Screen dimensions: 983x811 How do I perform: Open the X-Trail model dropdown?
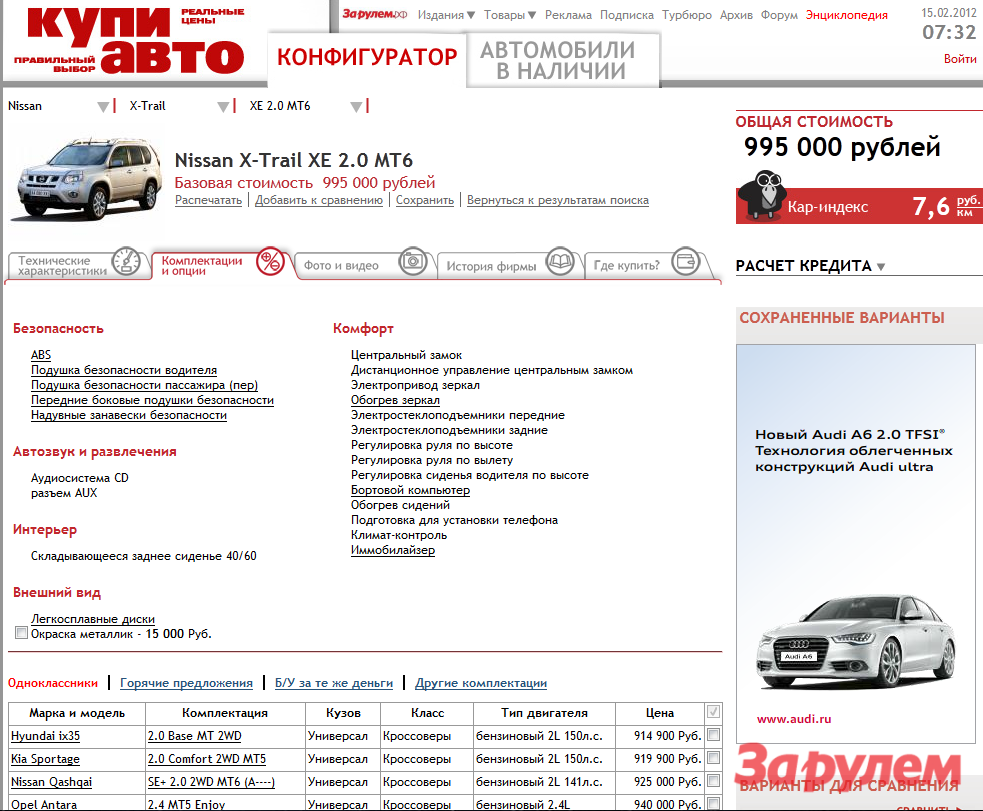223,107
